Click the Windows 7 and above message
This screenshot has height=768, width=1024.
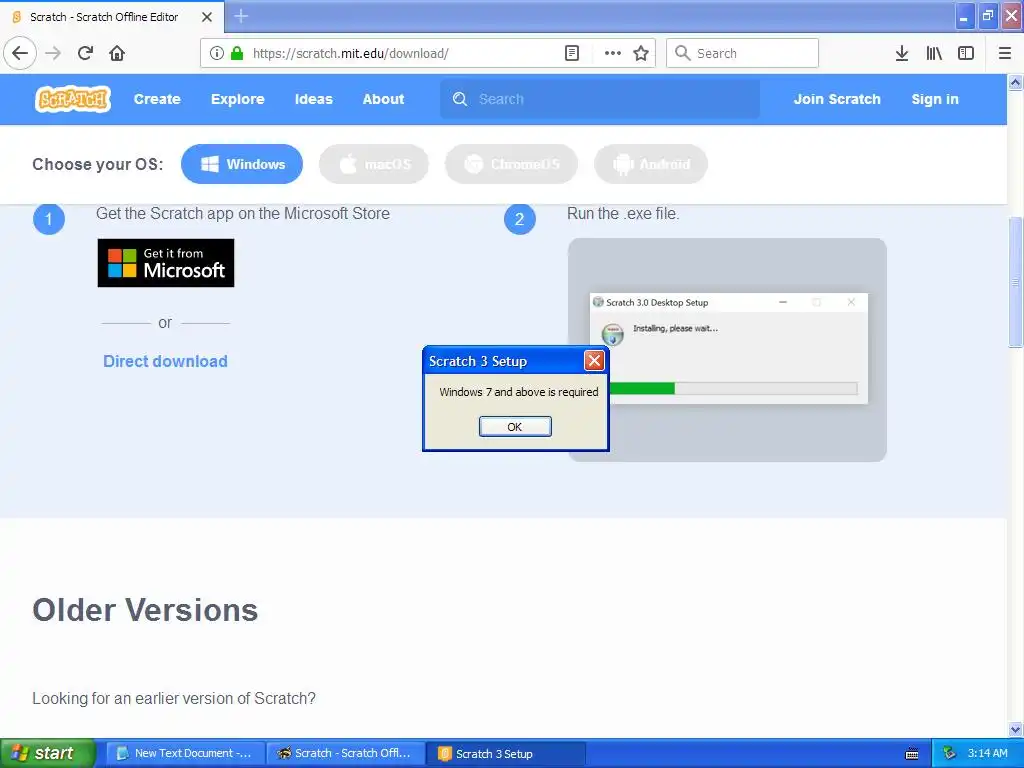pos(519,392)
